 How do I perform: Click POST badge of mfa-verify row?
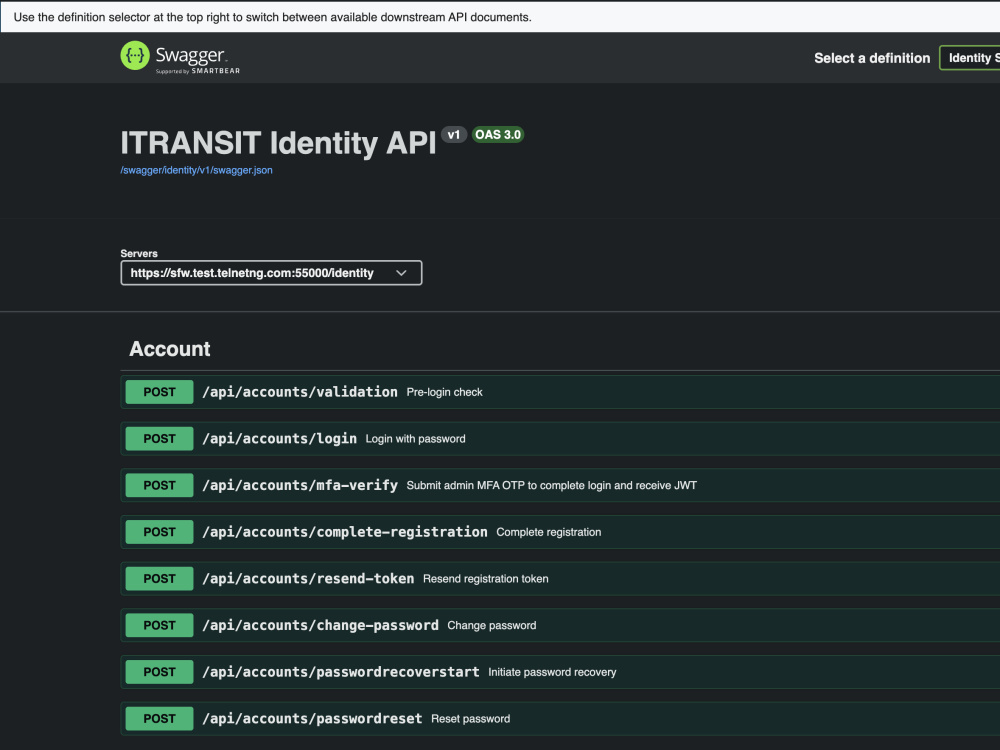pyautogui.click(x=159, y=485)
